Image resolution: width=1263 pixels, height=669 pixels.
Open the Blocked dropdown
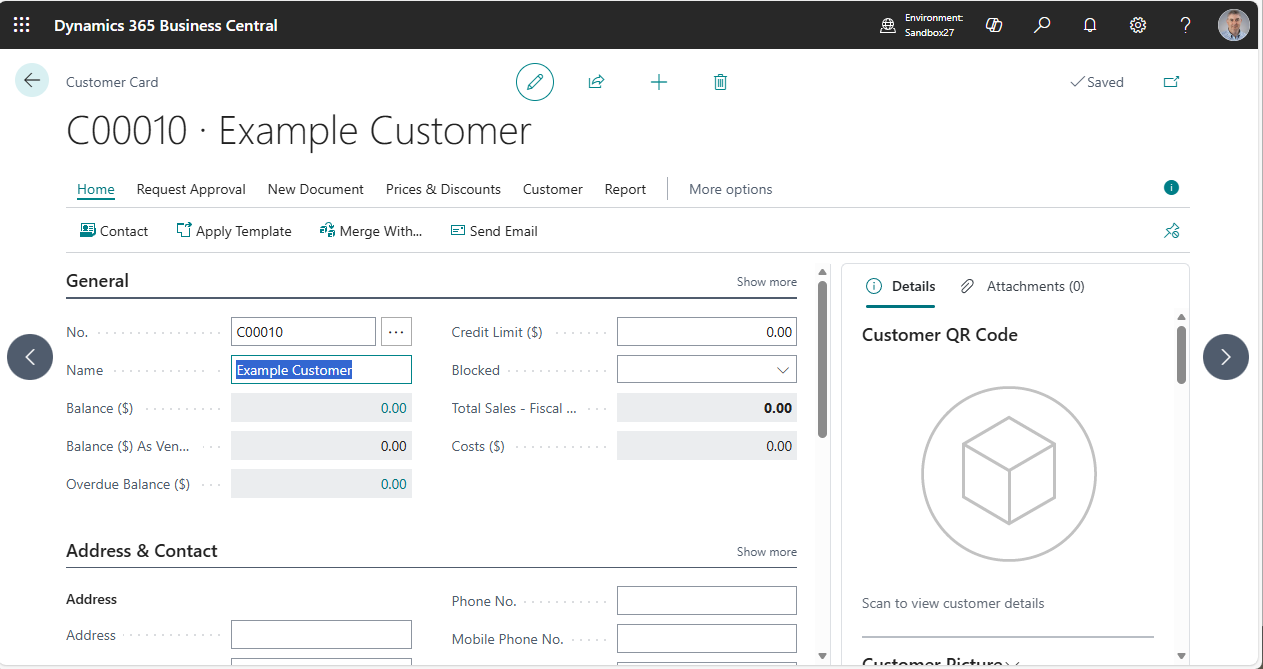781,369
